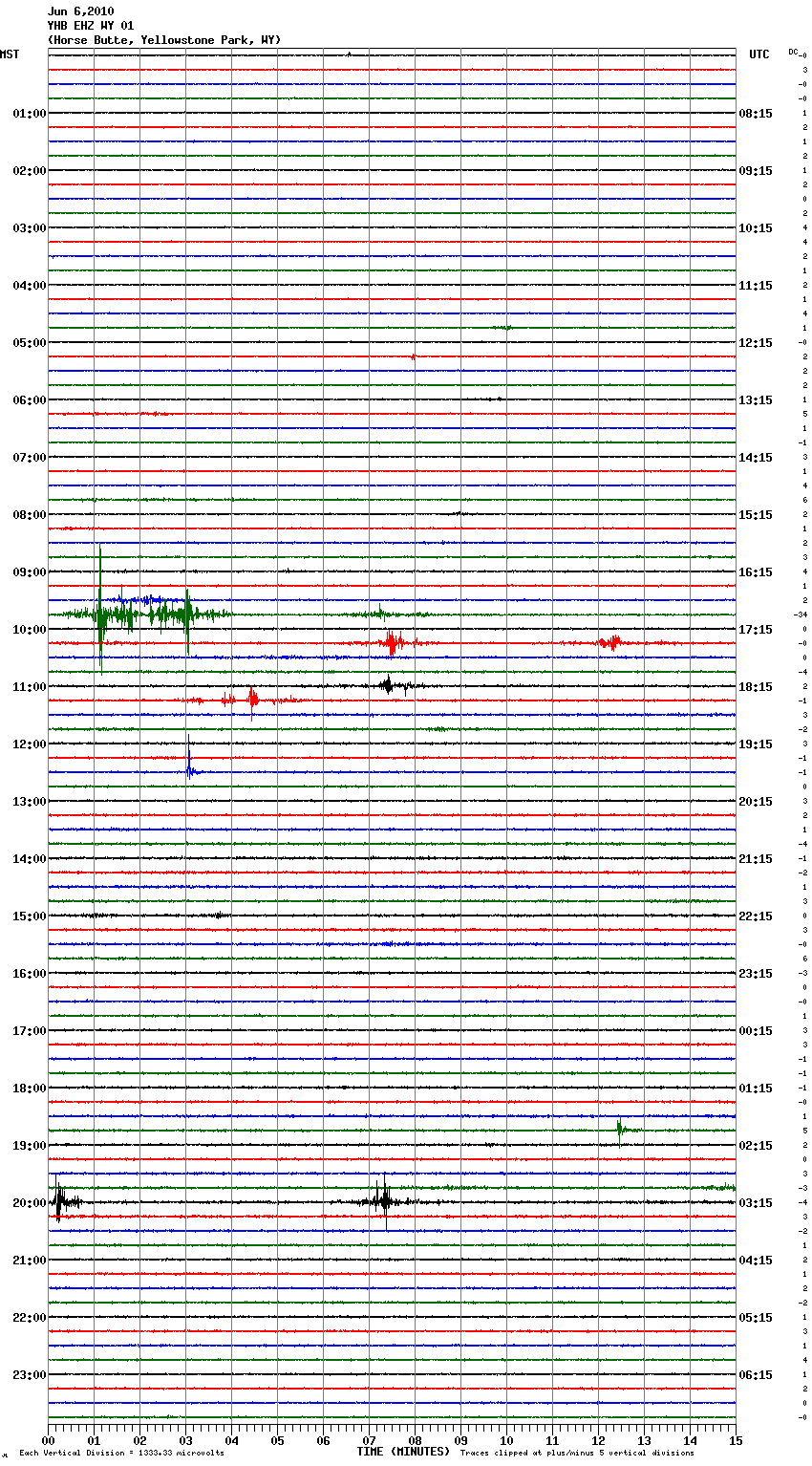Click the 'MST' time zone label

[x=10, y=54]
